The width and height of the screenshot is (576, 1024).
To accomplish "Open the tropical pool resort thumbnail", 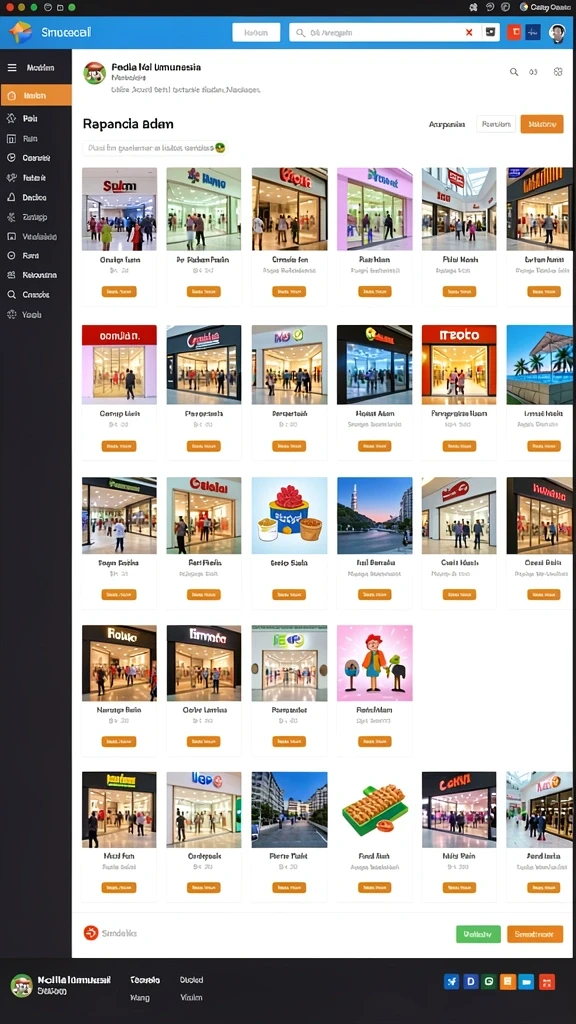I will 539,364.
